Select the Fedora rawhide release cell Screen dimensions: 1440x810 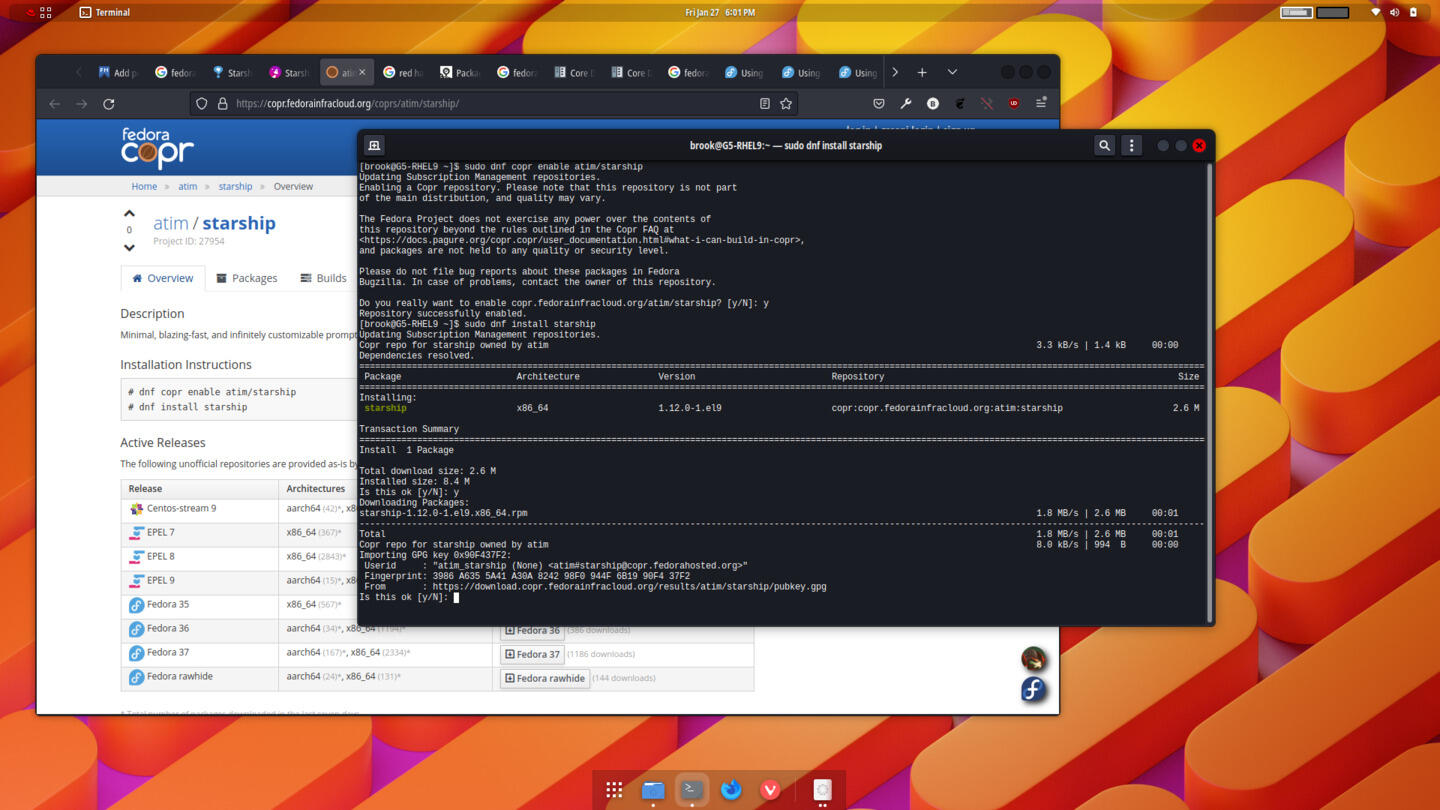[200, 677]
